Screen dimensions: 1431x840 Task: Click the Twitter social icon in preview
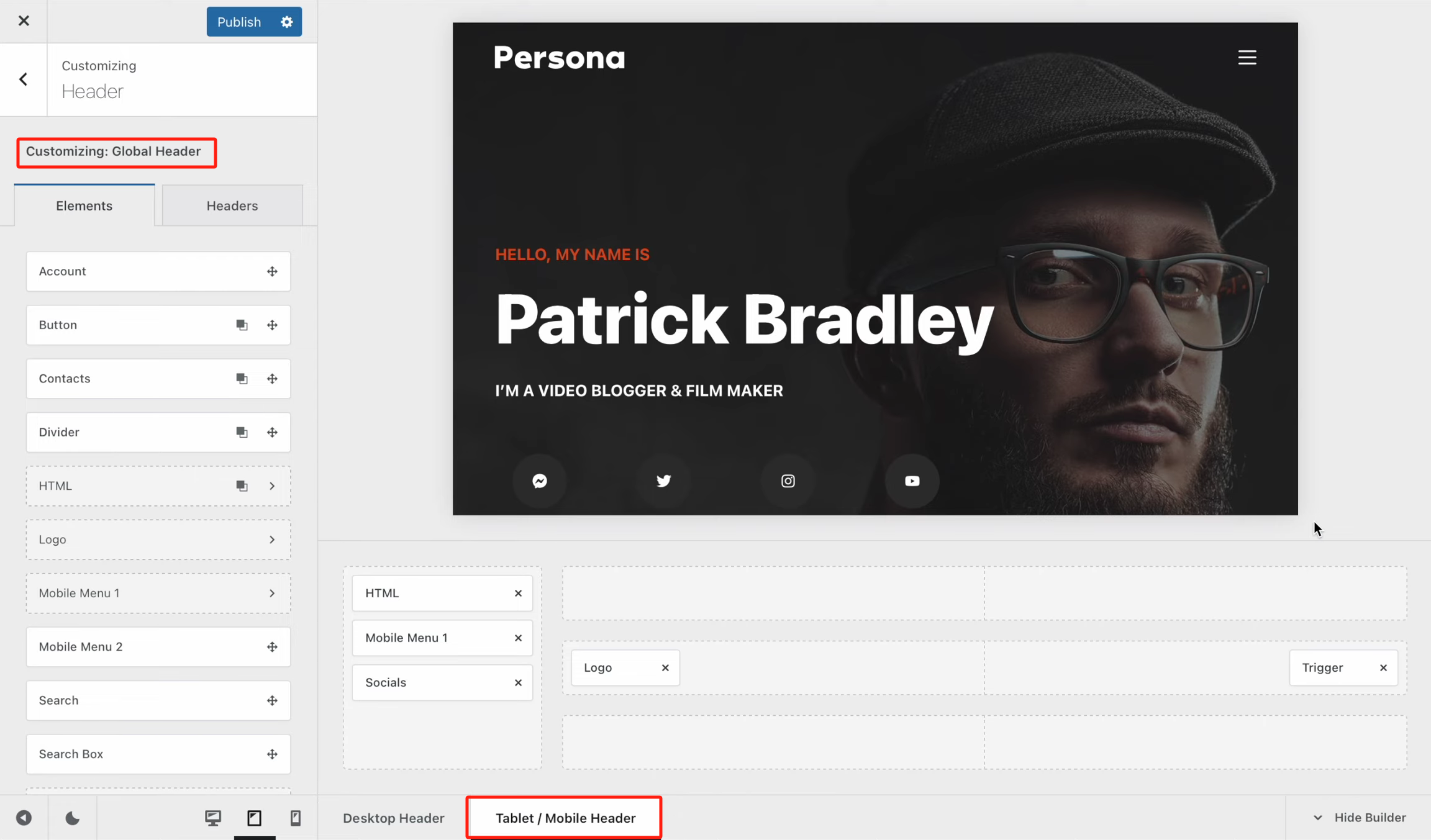point(663,481)
